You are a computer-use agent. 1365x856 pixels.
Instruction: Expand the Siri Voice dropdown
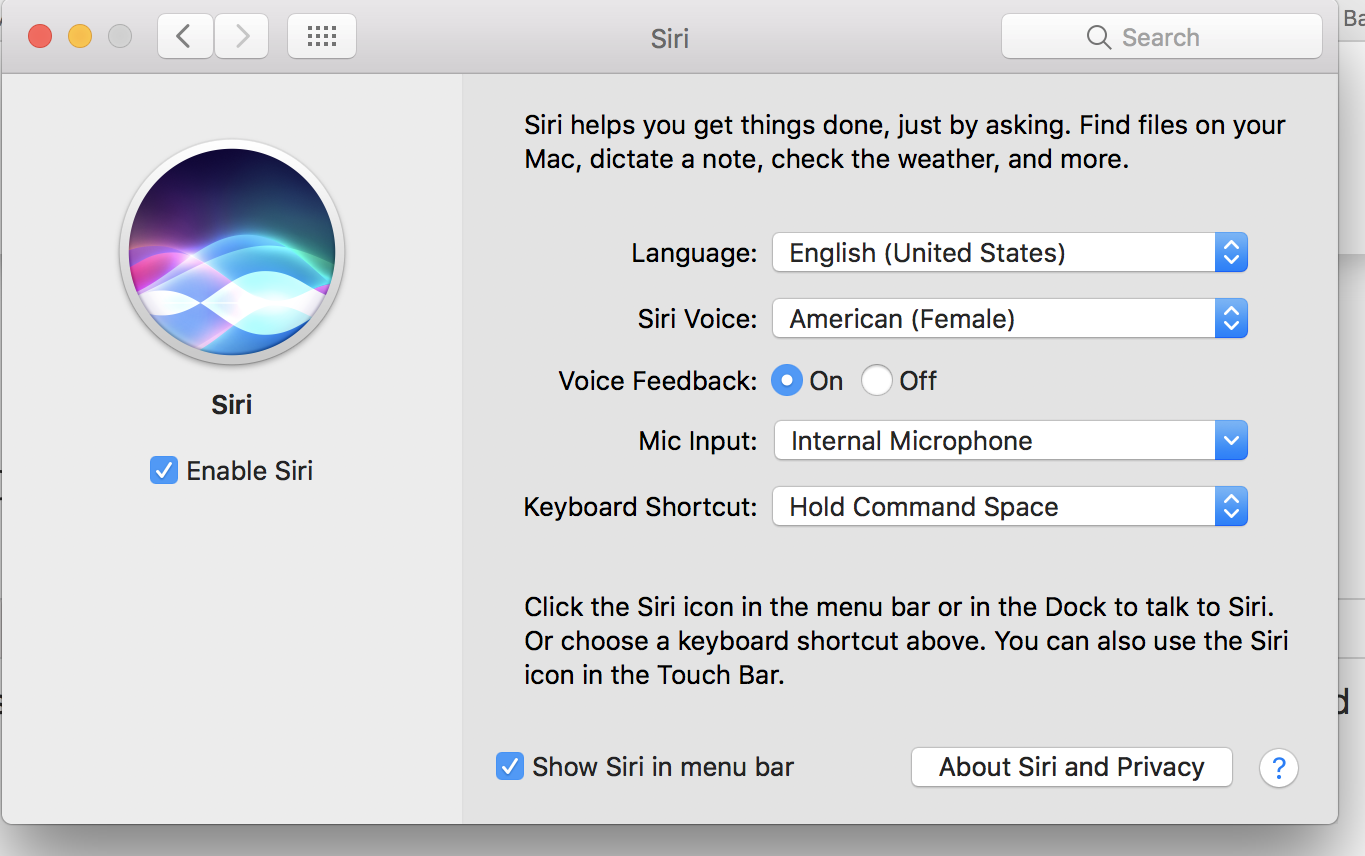click(1010, 319)
